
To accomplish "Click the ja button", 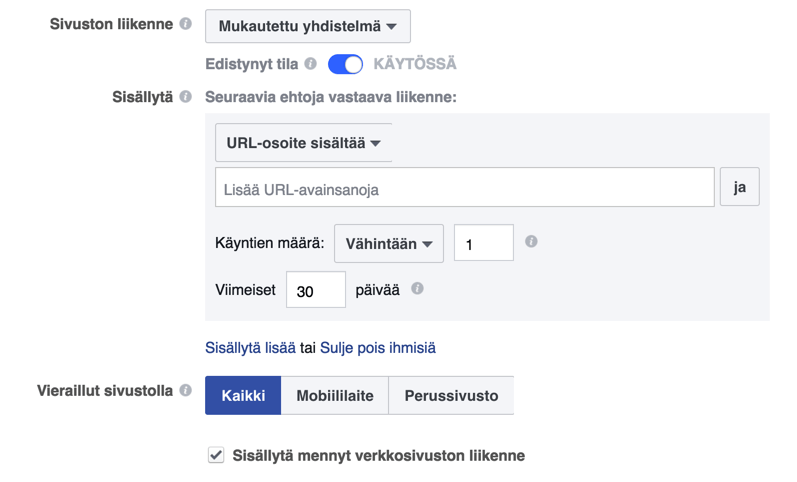I will [740, 187].
